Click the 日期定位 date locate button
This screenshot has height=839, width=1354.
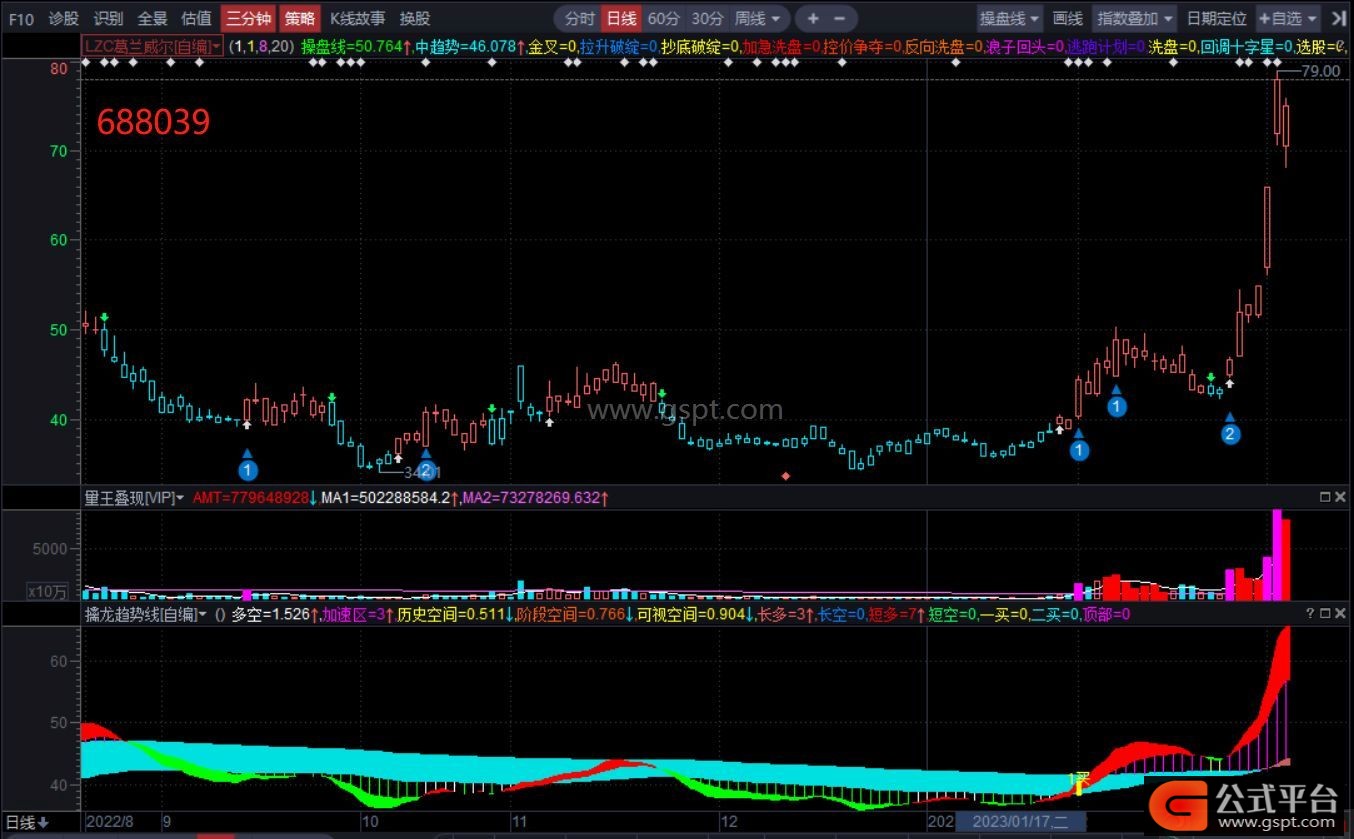click(x=1216, y=18)
